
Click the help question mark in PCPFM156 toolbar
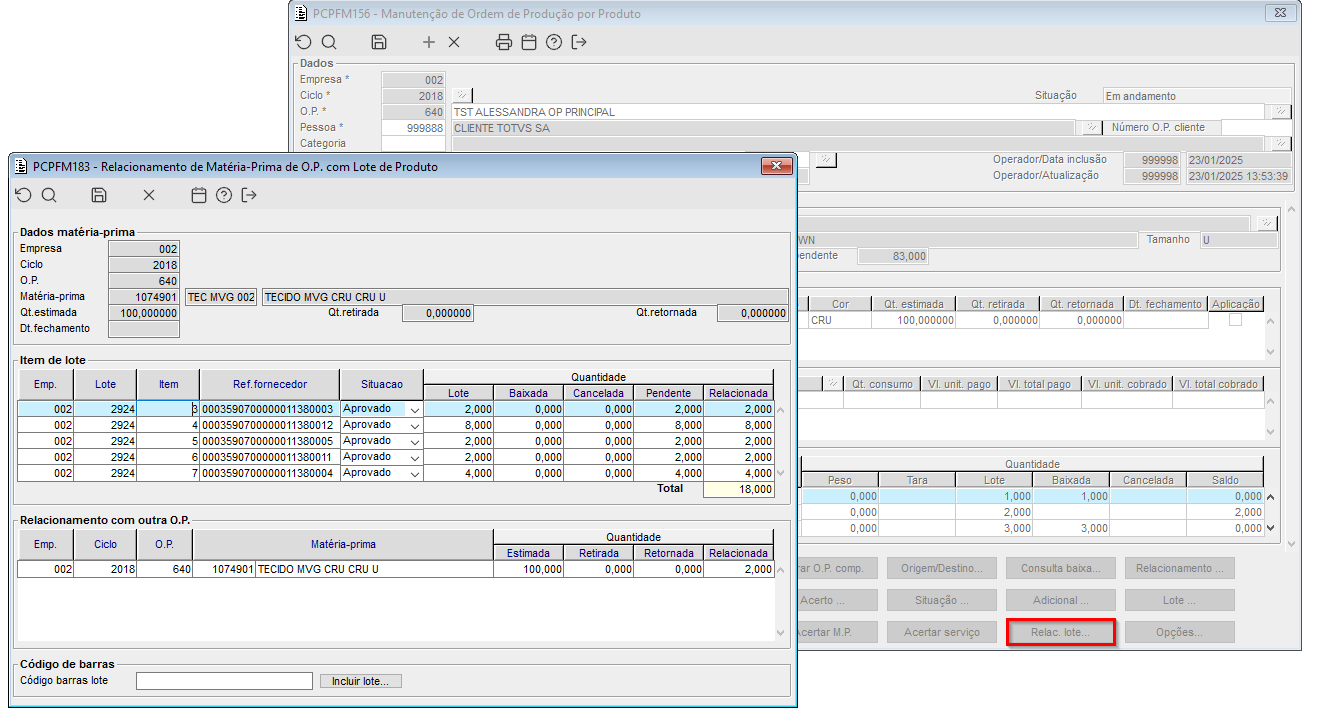pos(554,42)
